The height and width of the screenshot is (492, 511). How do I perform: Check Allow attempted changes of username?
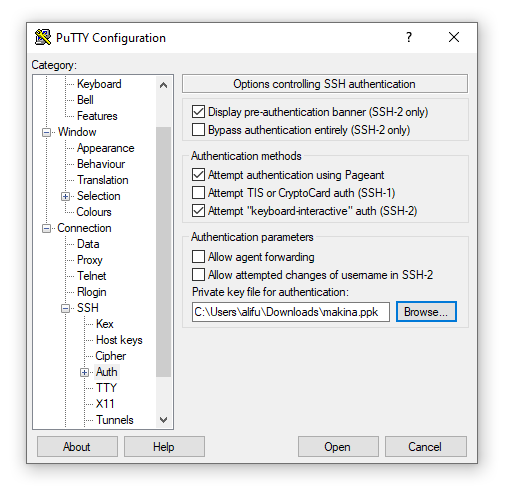198,275
